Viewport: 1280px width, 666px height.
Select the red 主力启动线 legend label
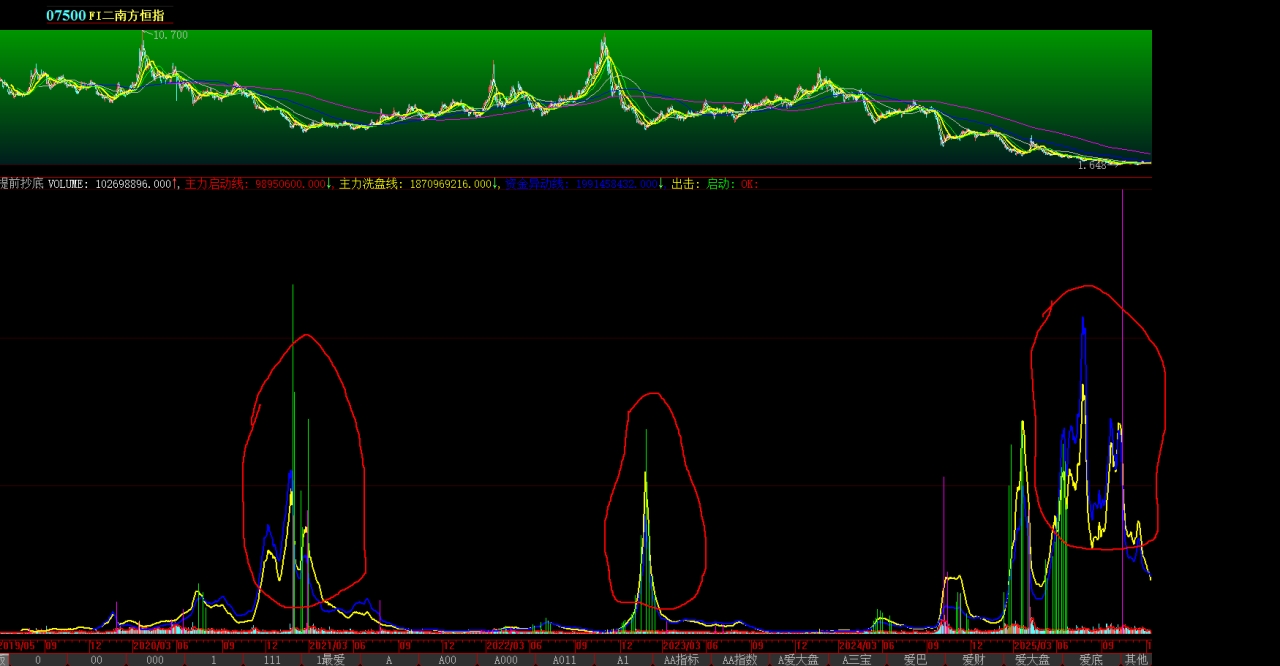click(x=217, y=184)
